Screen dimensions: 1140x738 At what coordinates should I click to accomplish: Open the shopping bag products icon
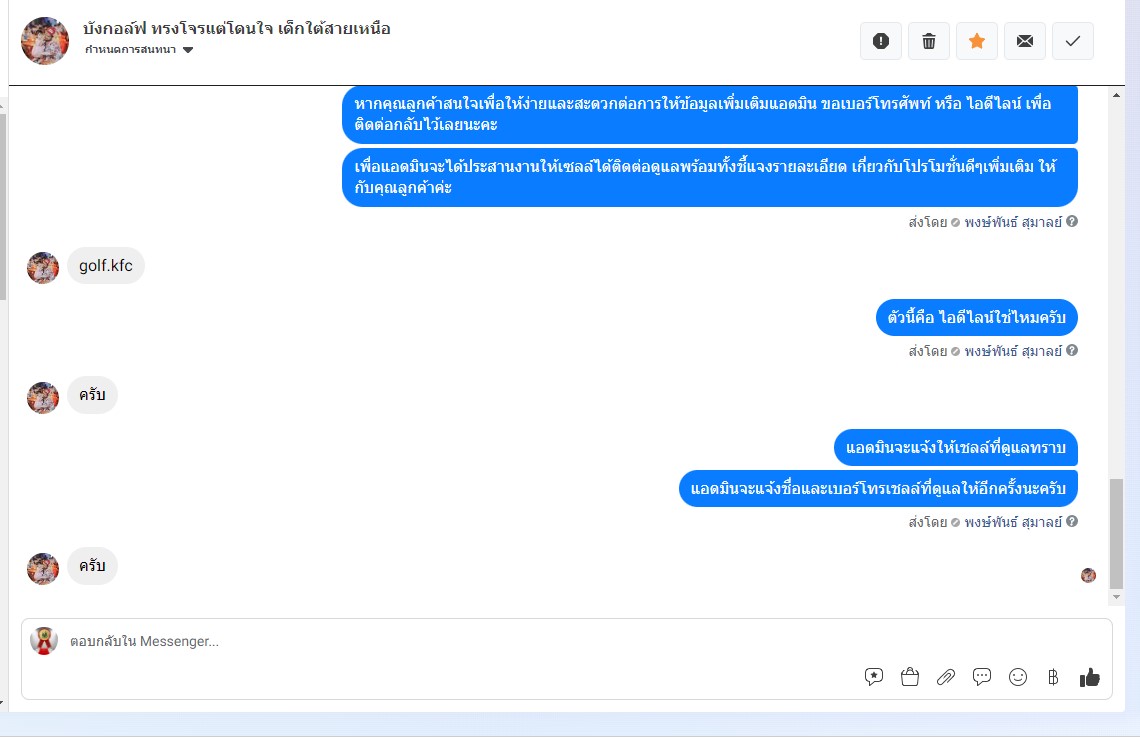coord(910,677)
